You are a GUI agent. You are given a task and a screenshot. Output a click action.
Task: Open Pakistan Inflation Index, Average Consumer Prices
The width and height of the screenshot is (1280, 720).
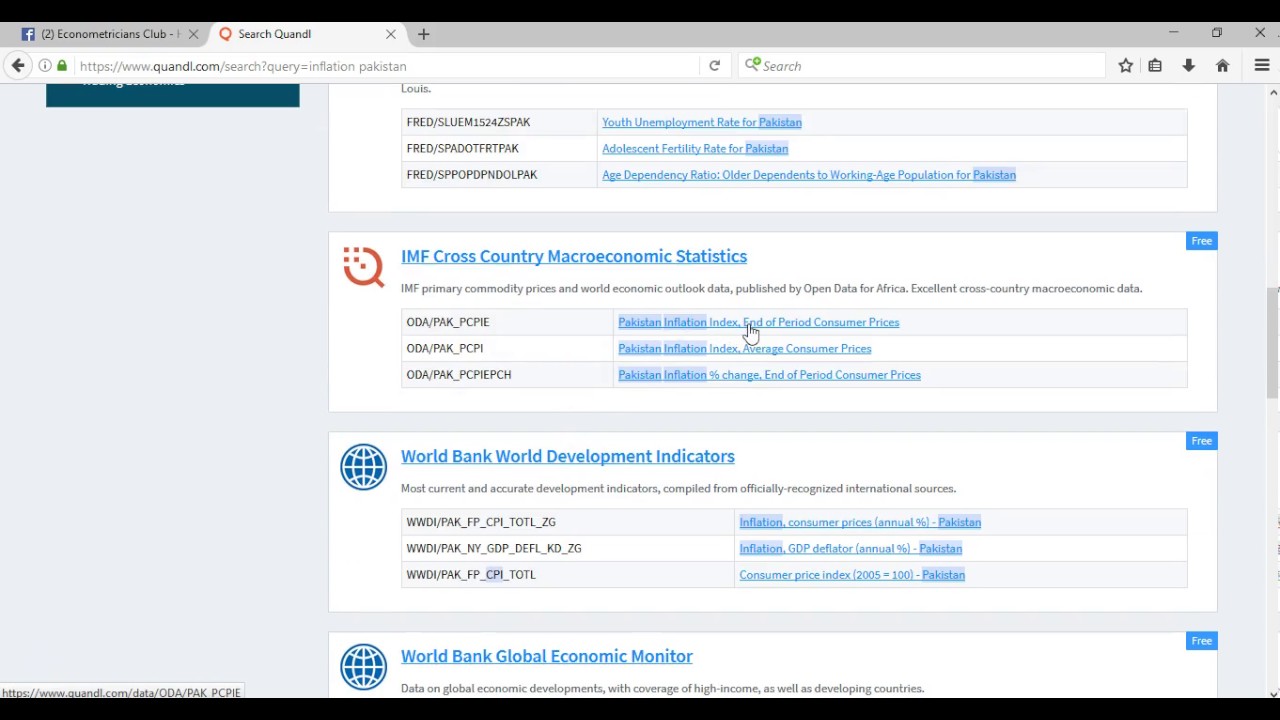click(745, 348)
